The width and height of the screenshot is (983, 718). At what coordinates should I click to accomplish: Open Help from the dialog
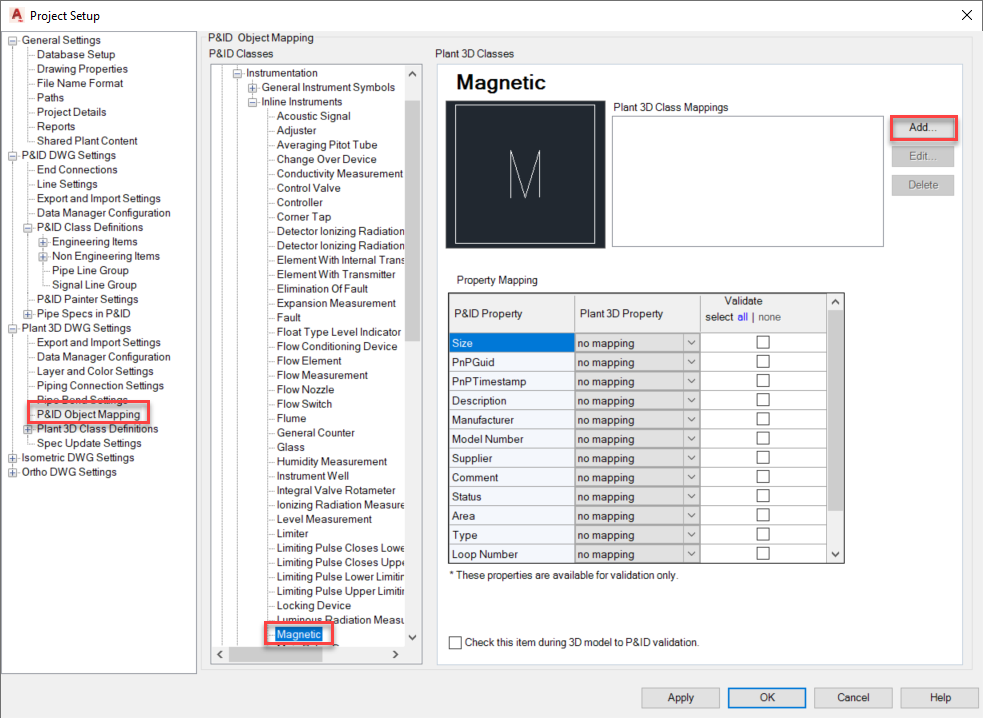click(939, 697)
